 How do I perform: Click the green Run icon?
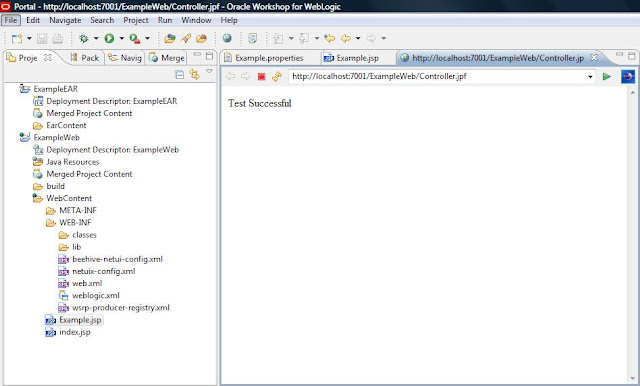point(109,38)
